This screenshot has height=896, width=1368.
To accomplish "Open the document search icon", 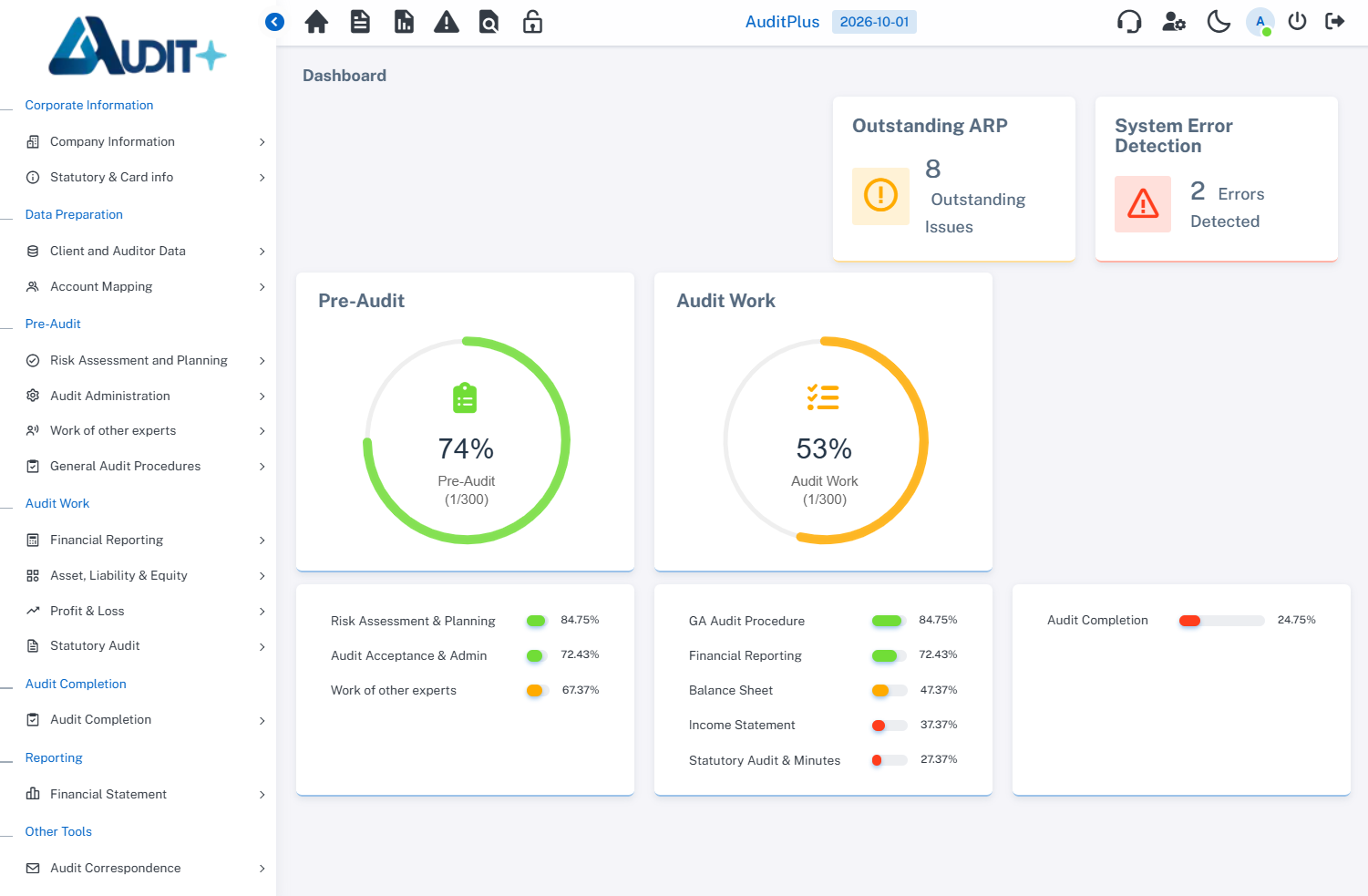I will (489, 21).
